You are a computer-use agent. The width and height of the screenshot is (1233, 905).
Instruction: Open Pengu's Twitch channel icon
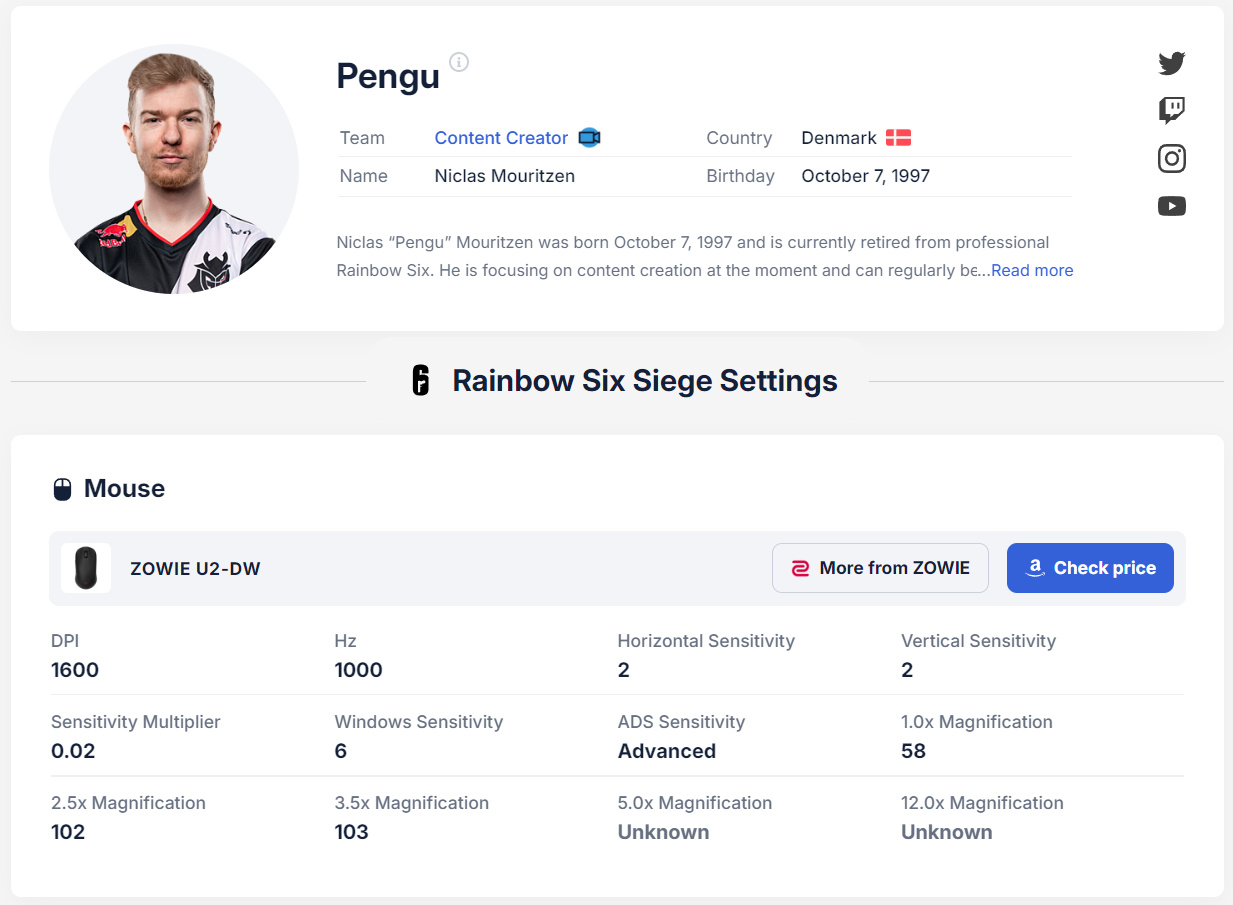point(1172,110)
